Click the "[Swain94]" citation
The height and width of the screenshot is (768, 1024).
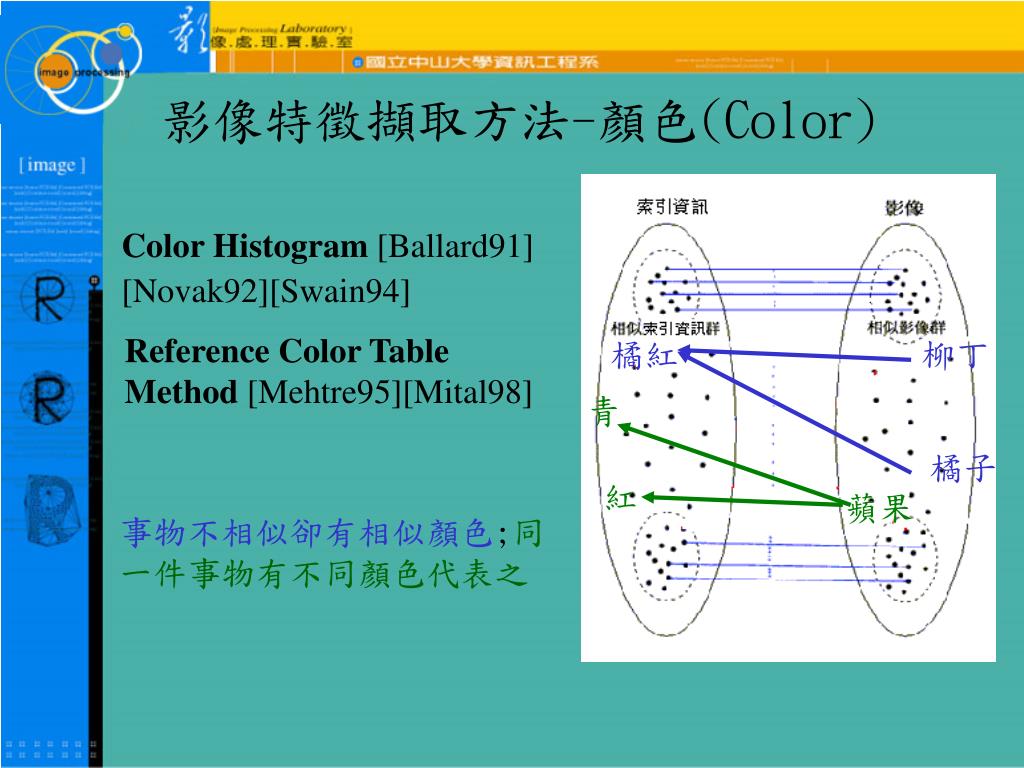click(340, 291)
